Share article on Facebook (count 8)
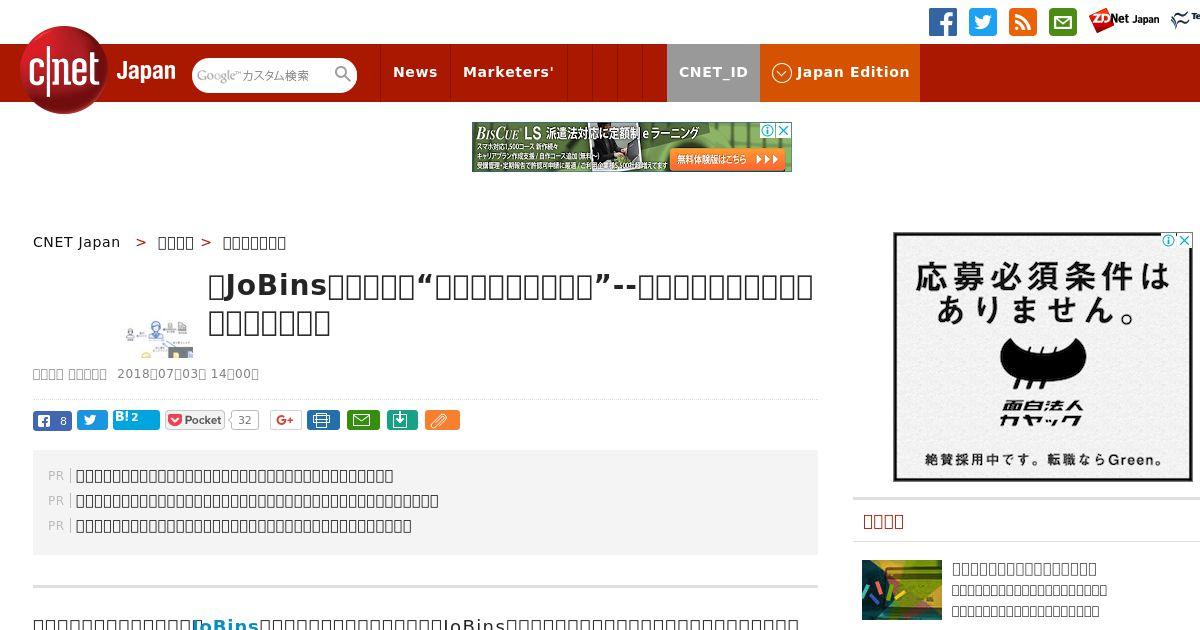This screenshot has height=630, width=1200. 52,420
